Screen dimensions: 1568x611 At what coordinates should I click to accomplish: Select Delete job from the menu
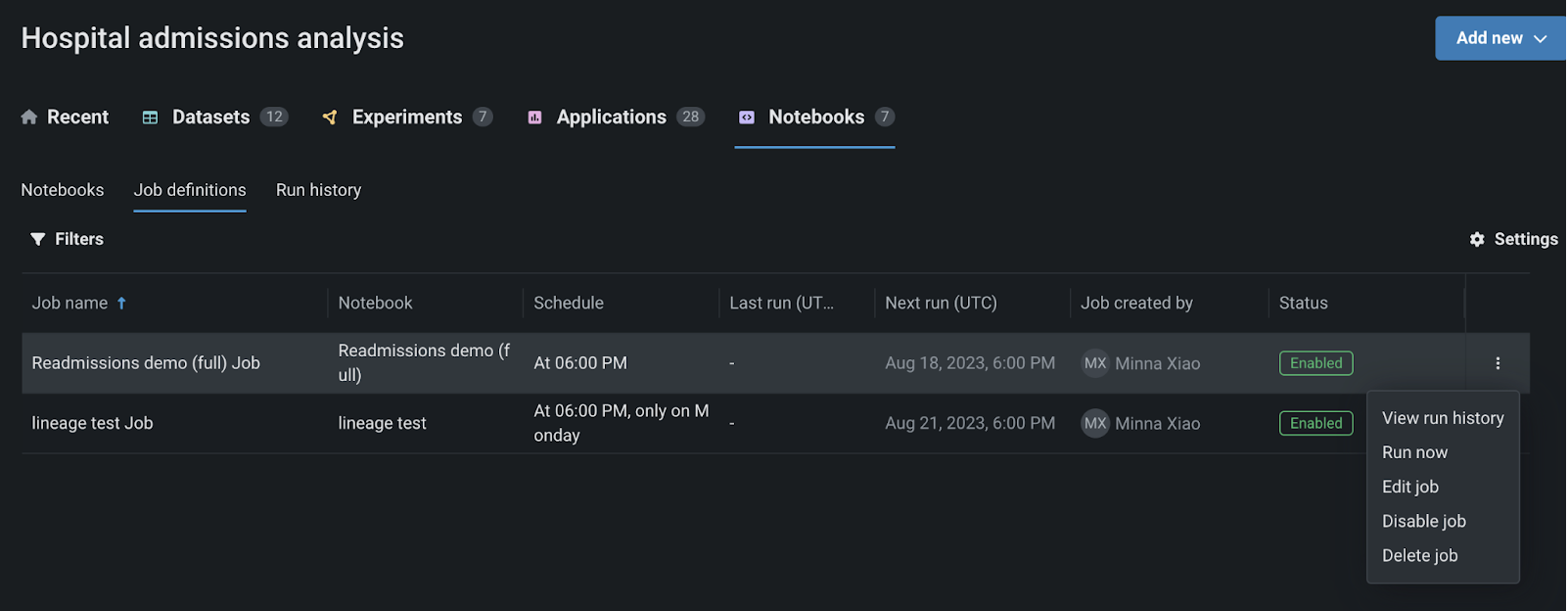click(x=1419, y=555)
